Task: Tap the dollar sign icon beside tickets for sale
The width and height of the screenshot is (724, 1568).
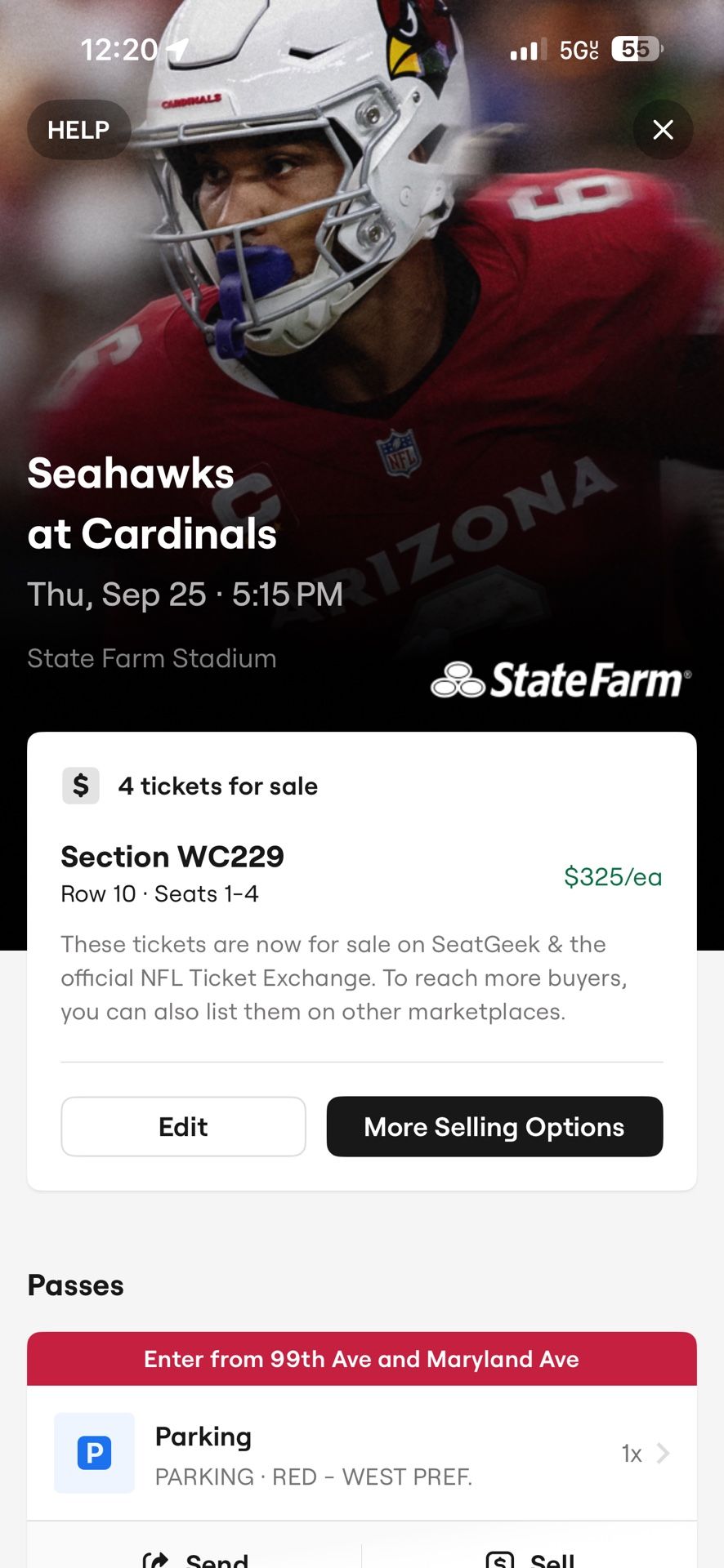Action: coord(81,786)
